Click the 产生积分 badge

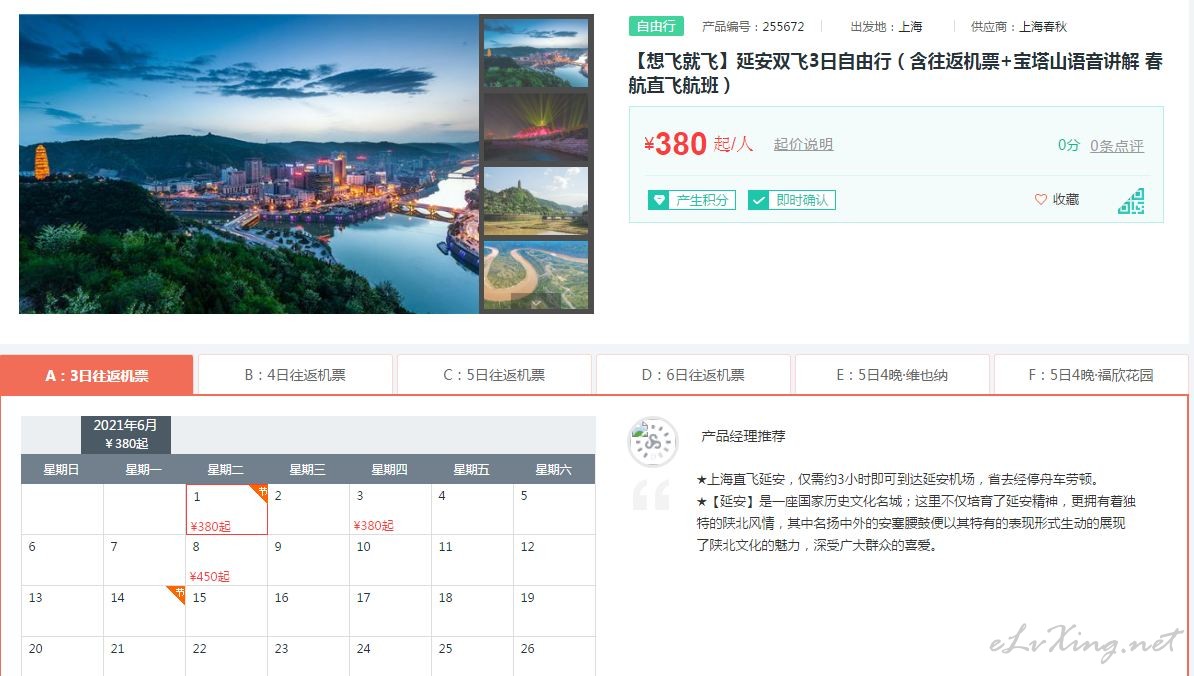tap(691, 200)
